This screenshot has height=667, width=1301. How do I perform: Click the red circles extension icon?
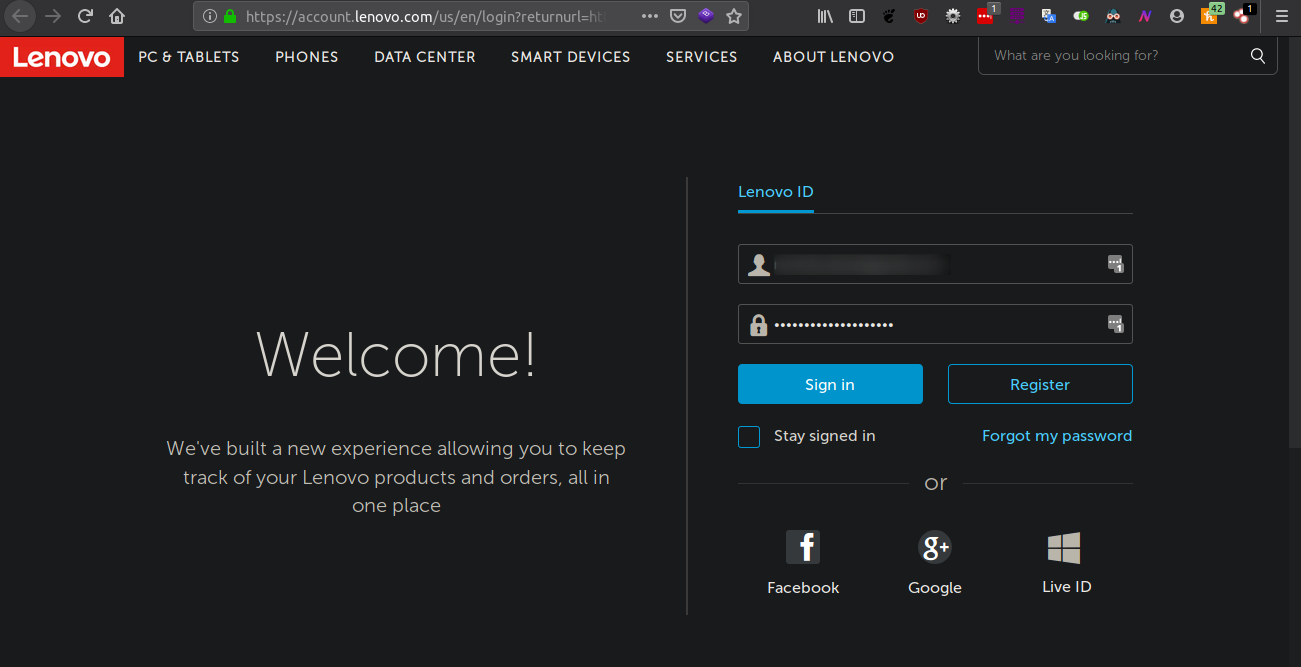point(1243,14)
